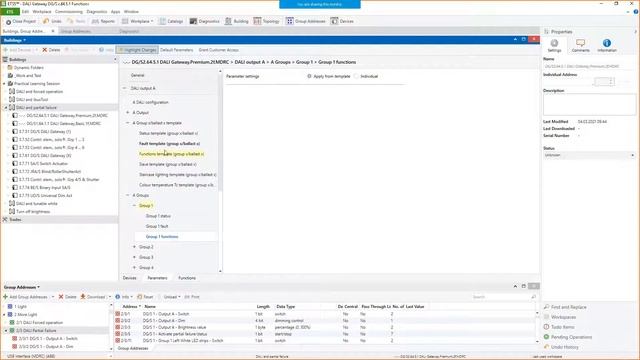
Task: Open the Devices view icon
Action: pos(334,21)
